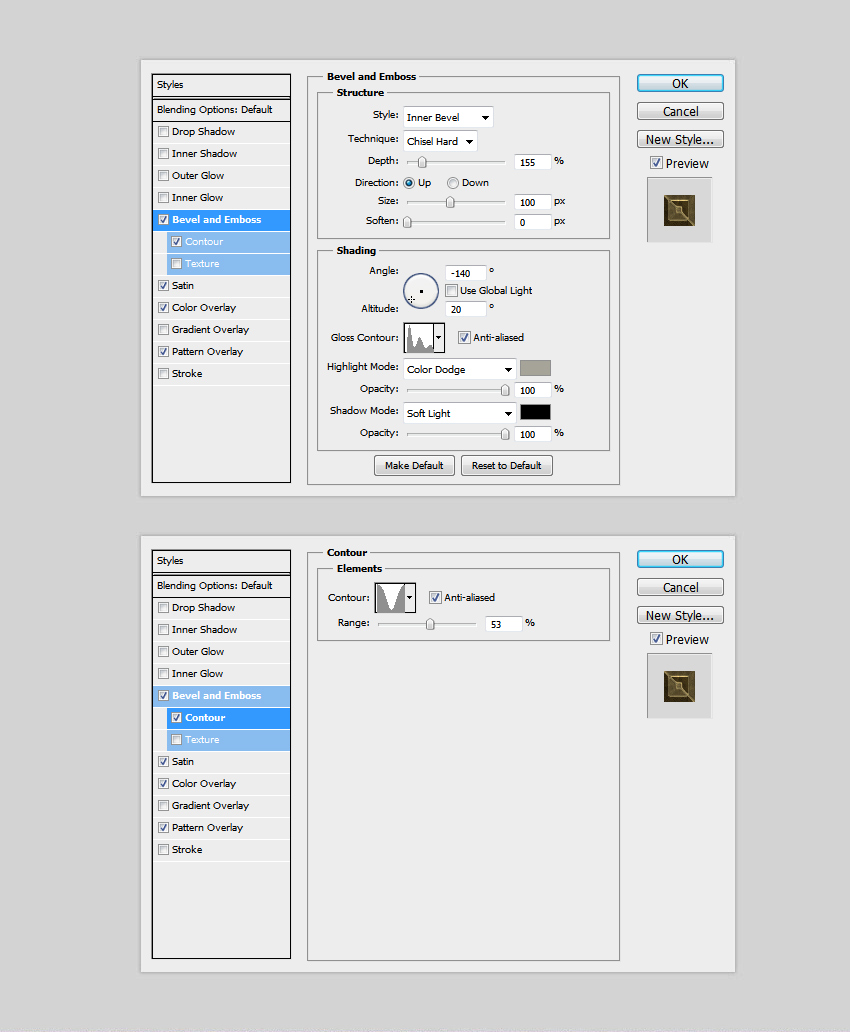Expand Contour dropdown arrow in lower dialog
Viewport: 850px width, 1032px height.
[x=410, y=598]
